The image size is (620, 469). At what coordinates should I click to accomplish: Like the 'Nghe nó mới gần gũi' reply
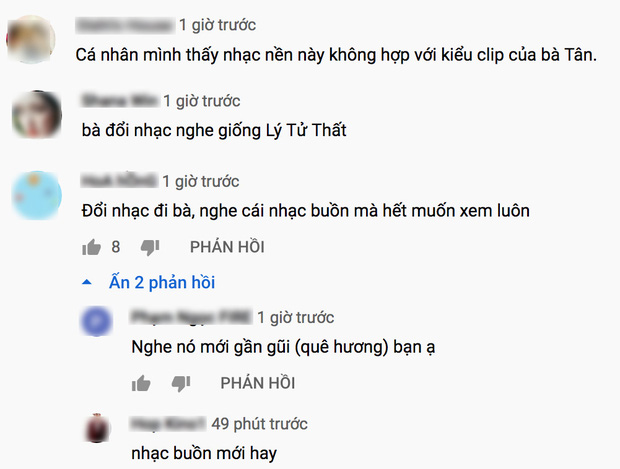pyautogui.click(x=141, y=383)
